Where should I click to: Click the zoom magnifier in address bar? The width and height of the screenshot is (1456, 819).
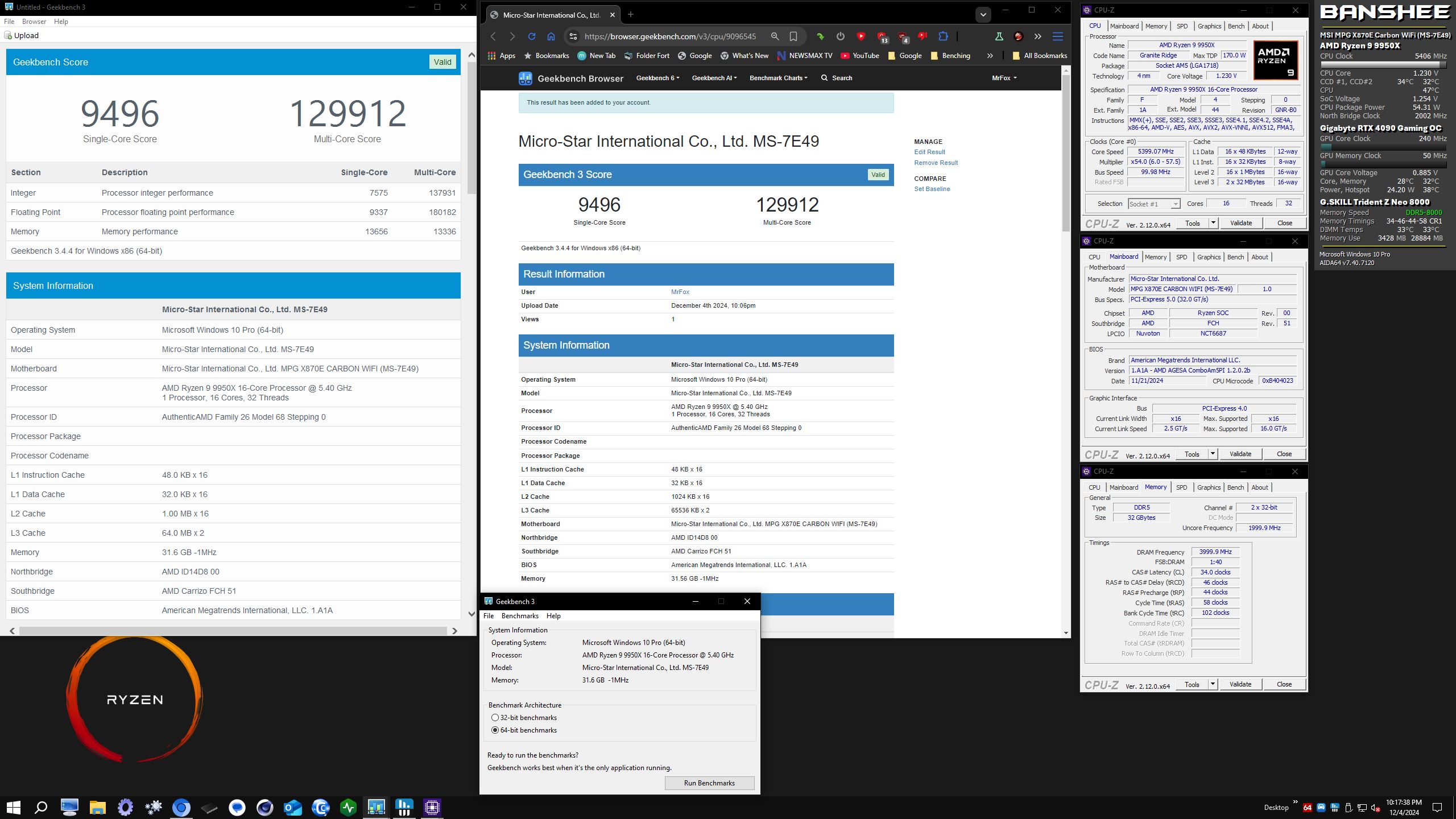(775, 36)
